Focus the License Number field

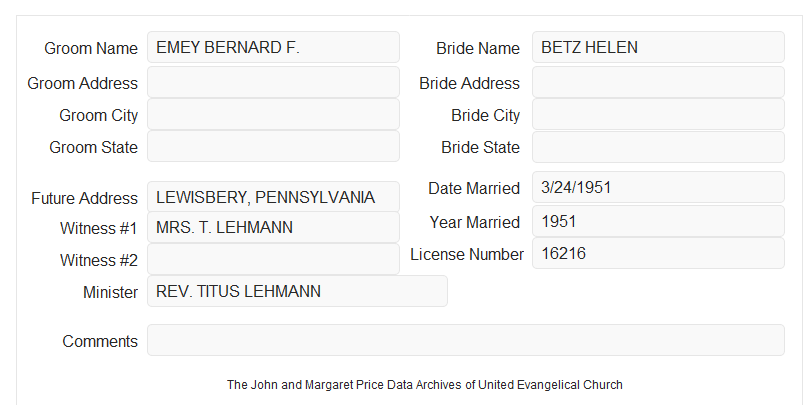(x=658, y=253)
